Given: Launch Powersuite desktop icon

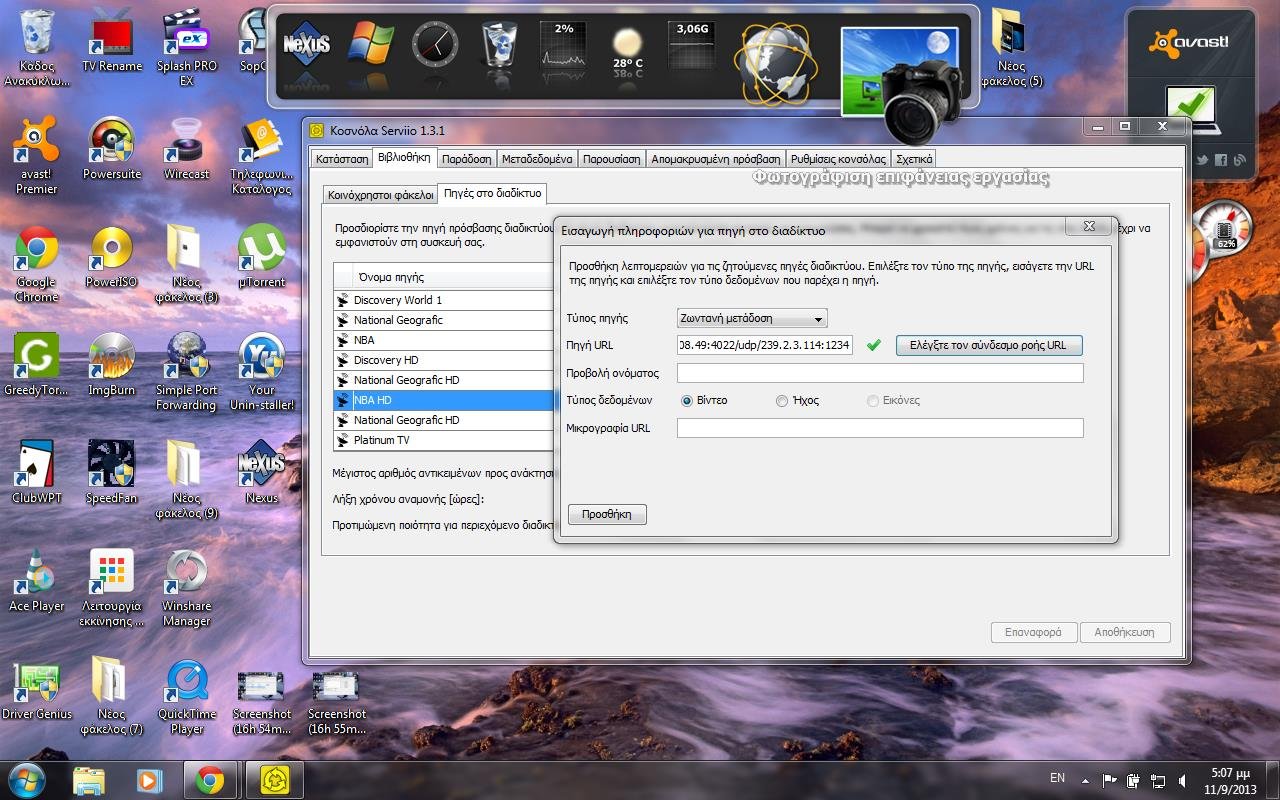Looking at the screenshot, I should tap(112, 148).
